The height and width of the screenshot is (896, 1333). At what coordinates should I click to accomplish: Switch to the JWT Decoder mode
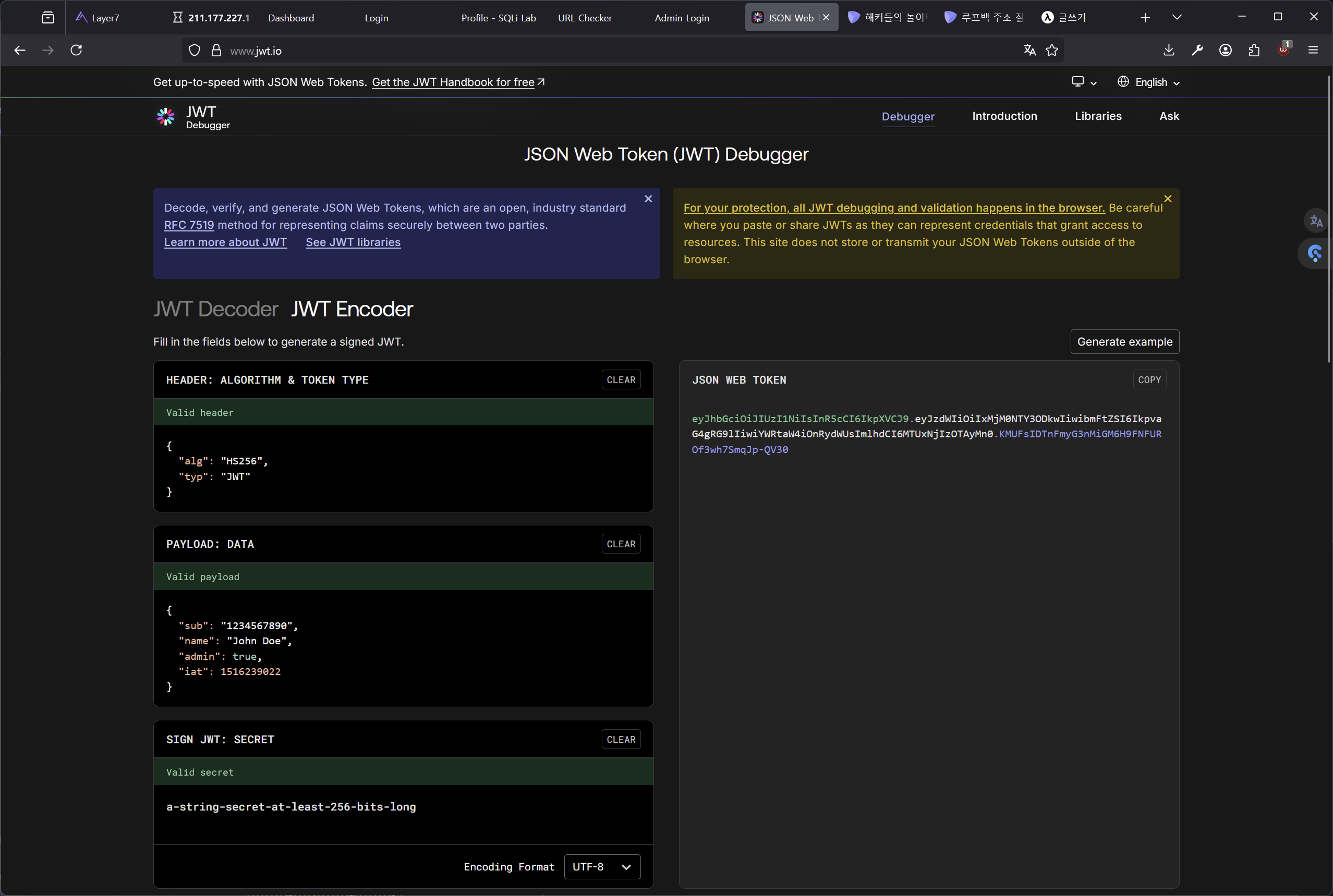click(x=215, y=309)
